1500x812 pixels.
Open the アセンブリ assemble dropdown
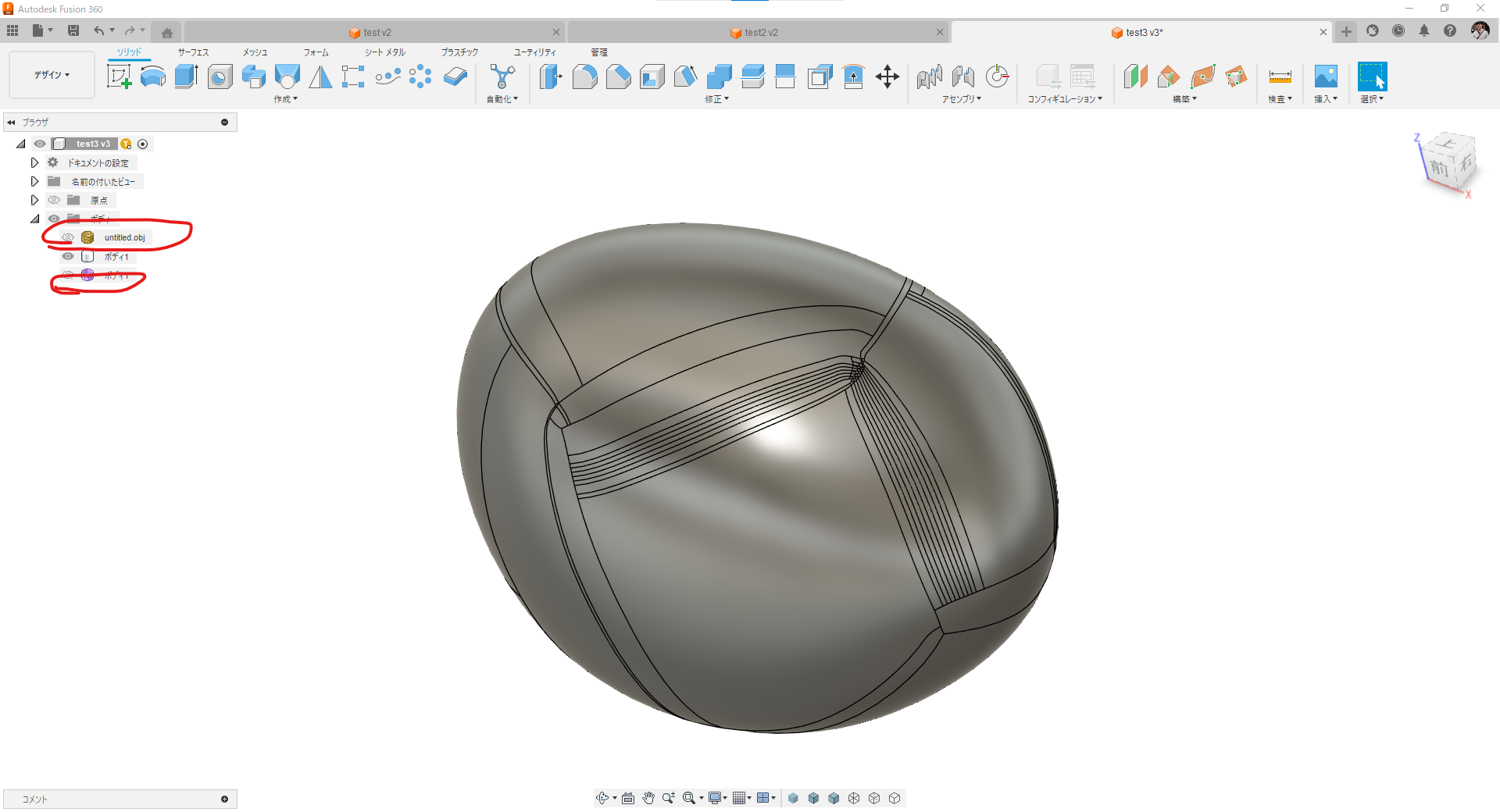[x=962, y=99]
